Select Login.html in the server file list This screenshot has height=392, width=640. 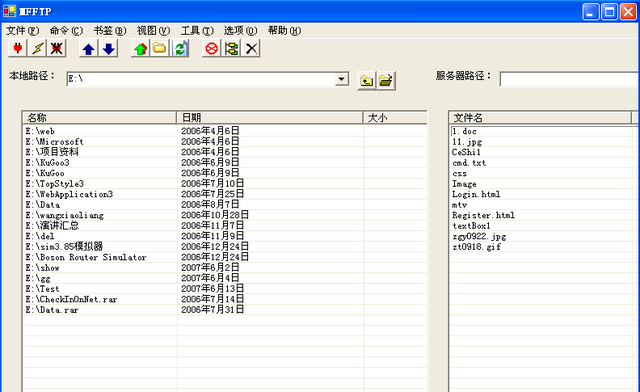(x=476, y=194)
